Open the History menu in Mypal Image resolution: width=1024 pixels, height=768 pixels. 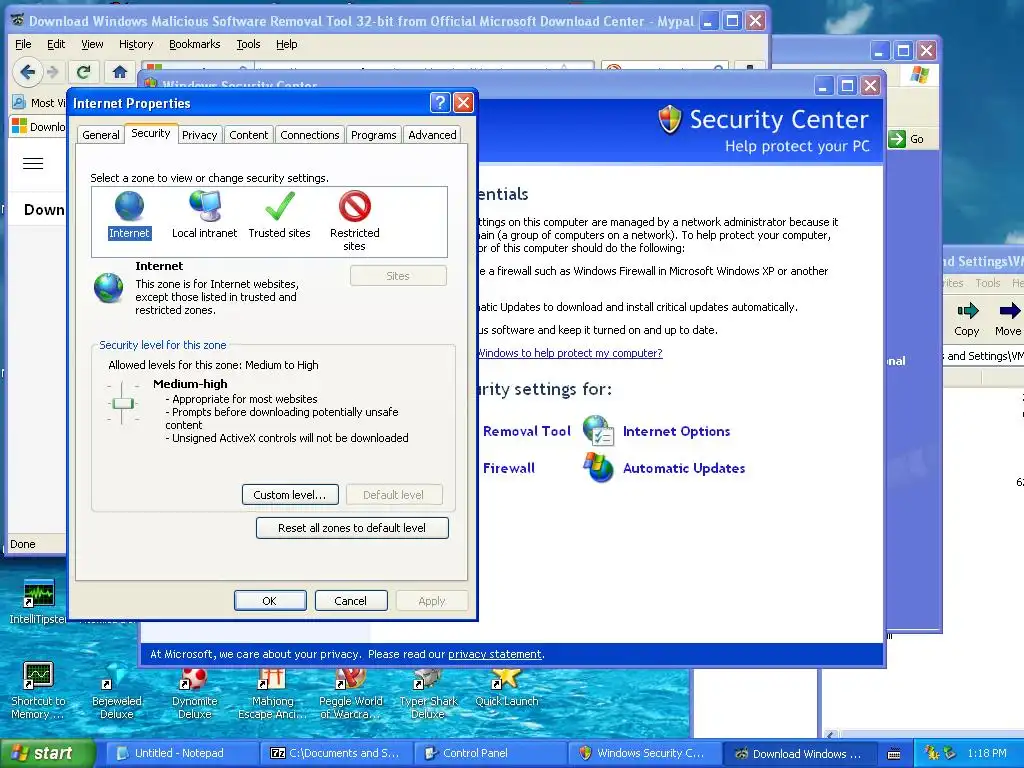[x=136, y=44]
